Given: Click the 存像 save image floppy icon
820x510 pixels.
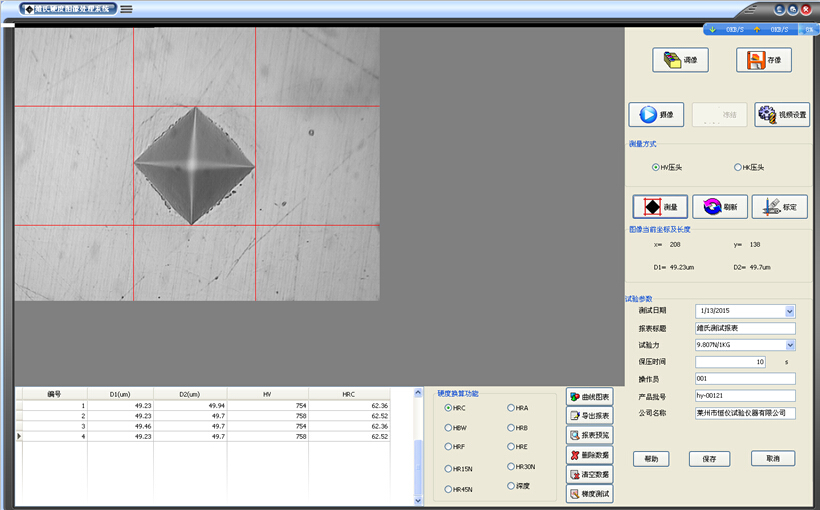Looking at the screenshot, I should click(763, 60).
